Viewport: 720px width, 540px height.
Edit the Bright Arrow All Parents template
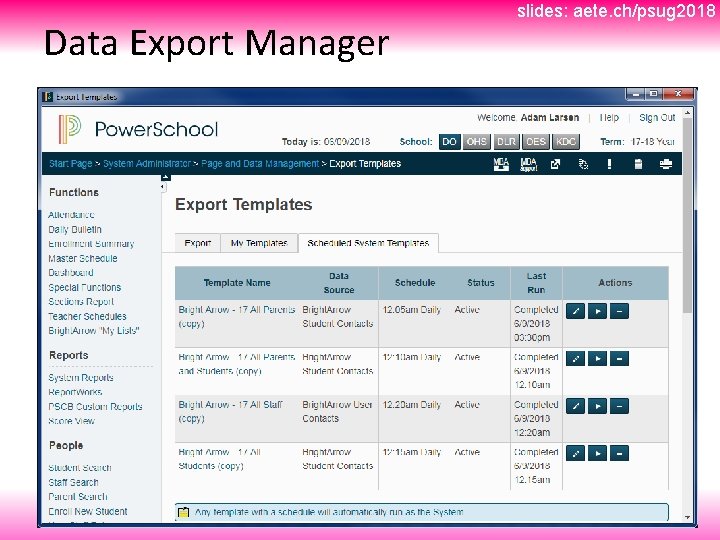pyautogui.click(x=575, y=311)
